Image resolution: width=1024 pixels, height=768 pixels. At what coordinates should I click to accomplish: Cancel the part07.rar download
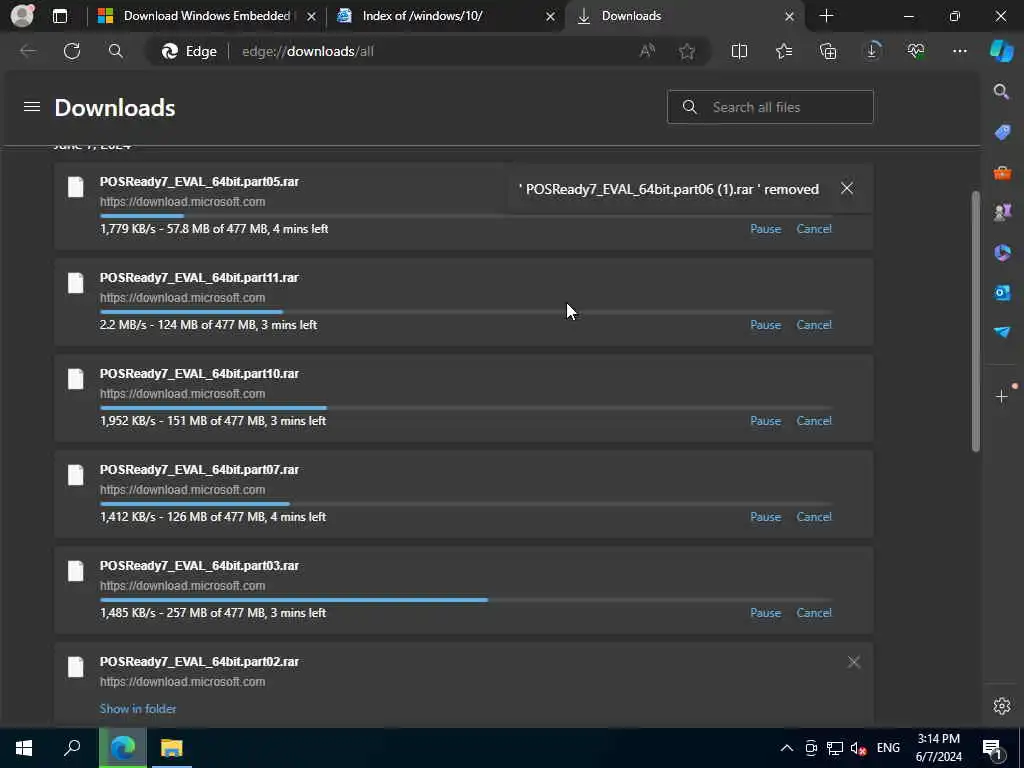(x=814, y=517)
